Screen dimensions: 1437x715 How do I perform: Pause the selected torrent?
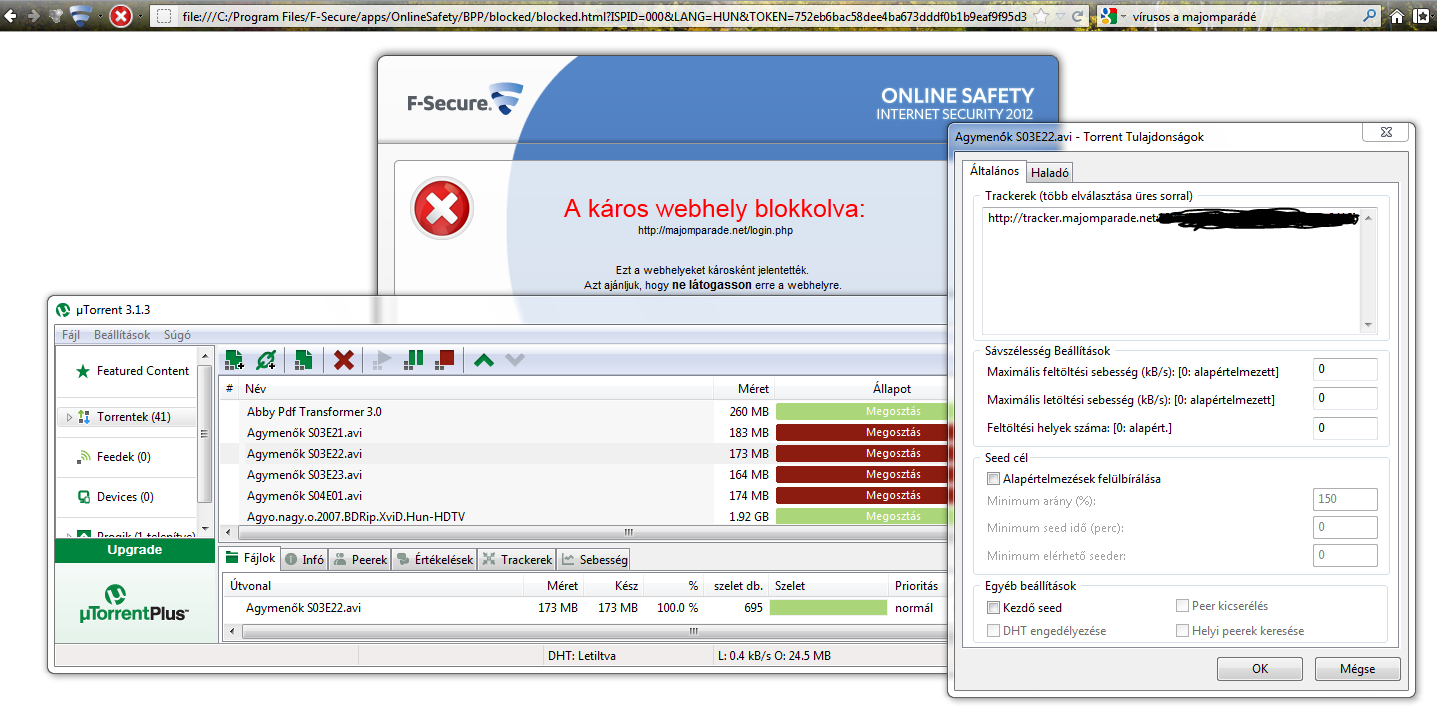tap(414, 359)
